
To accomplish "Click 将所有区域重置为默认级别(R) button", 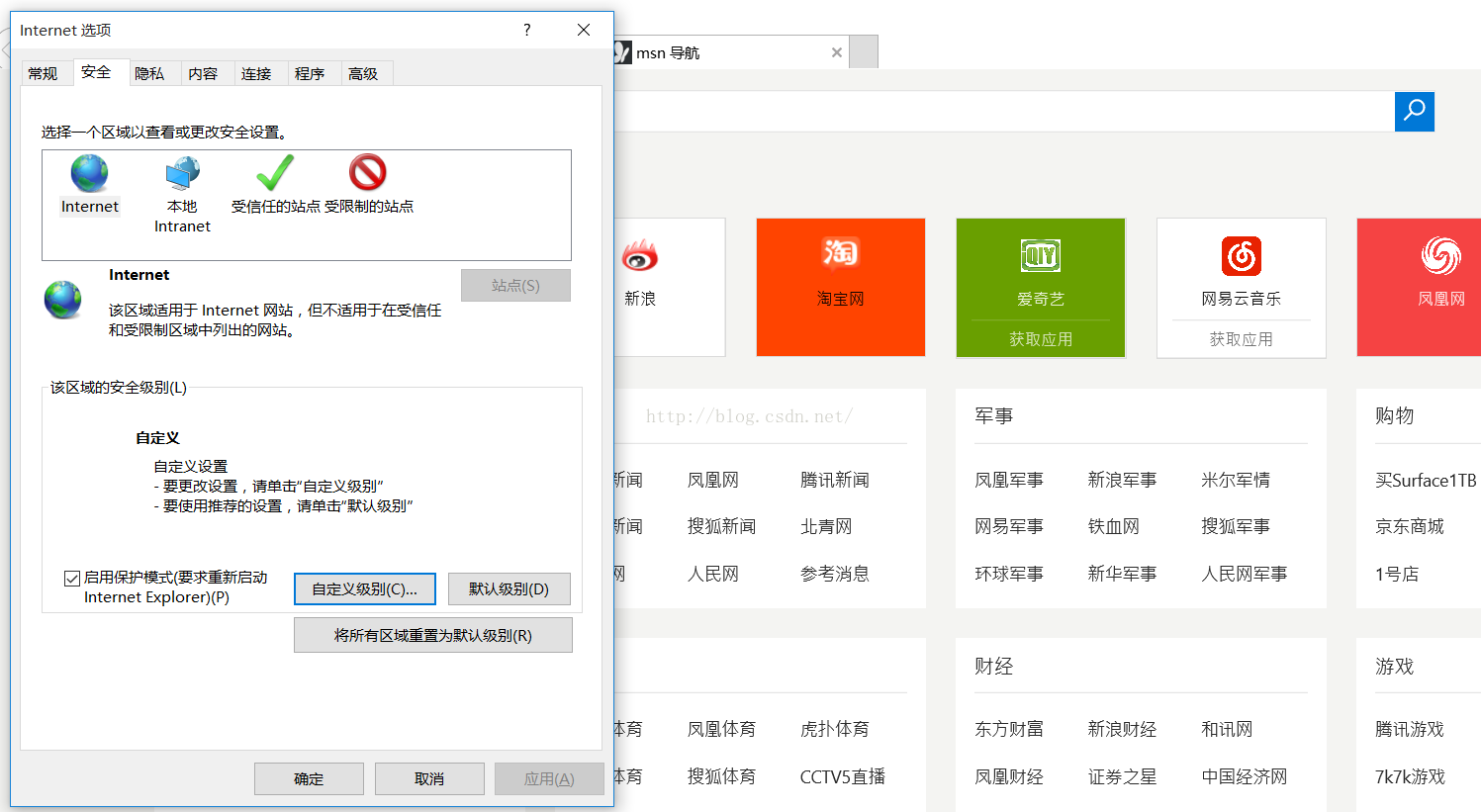I will coord(433,635).
